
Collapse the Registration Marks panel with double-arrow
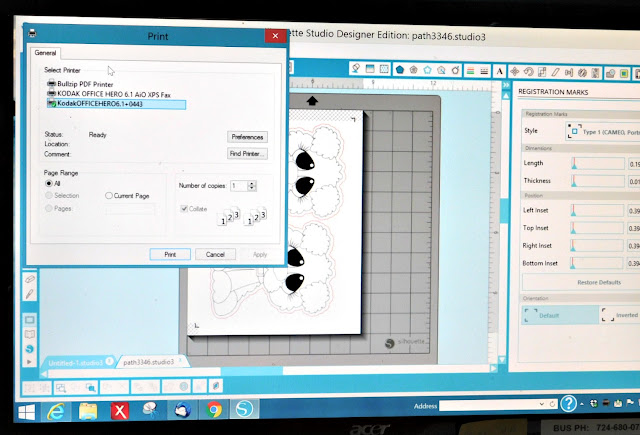coord(506,85)
